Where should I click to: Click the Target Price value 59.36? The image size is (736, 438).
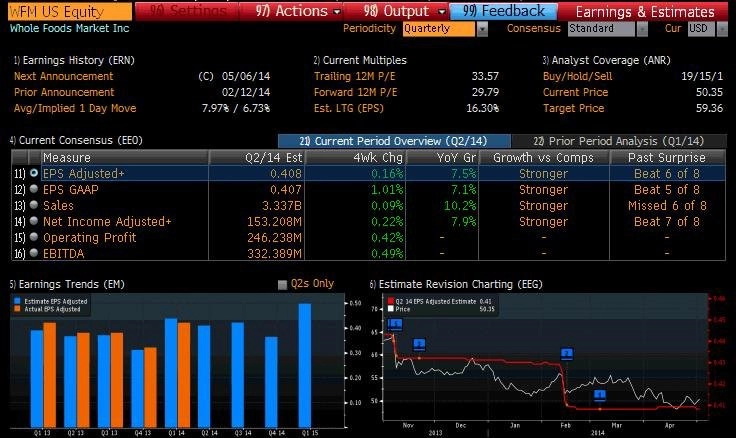[709, 108]
